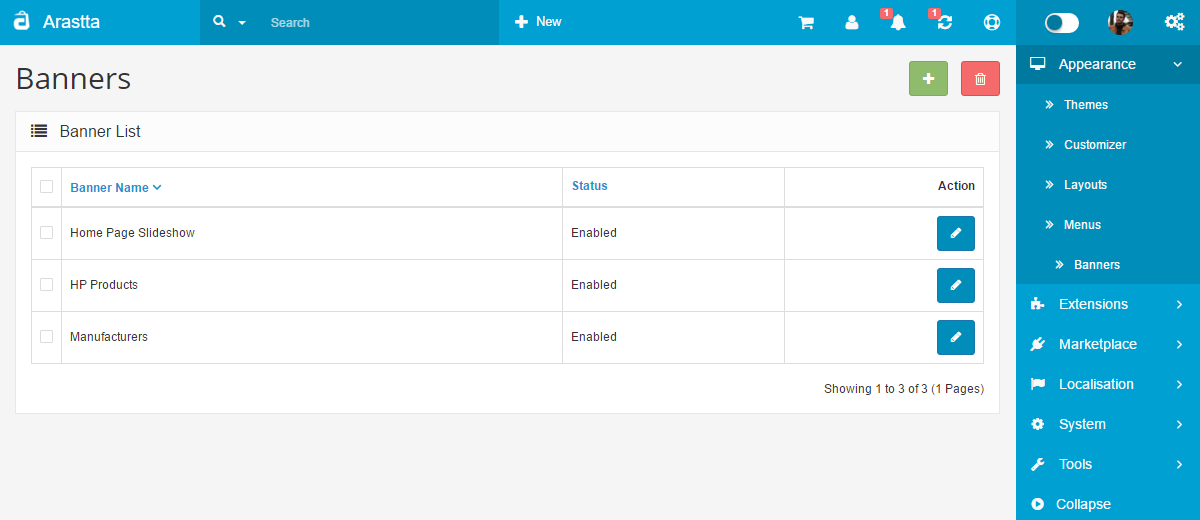This screenshot has height=520, width=1200.
Task: Edit the Home Page Slideshow banner
Action: pyautogui.click(x=956, y=233)
